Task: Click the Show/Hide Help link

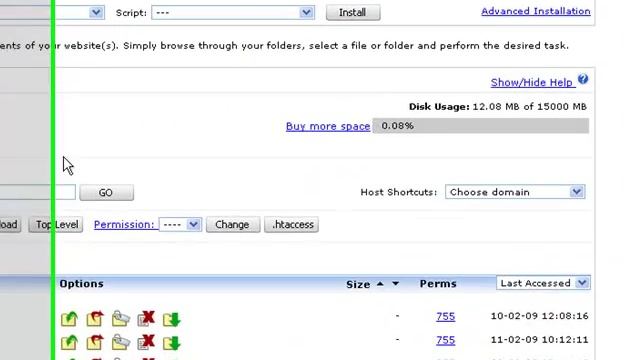Action: click(x=533, y=82)
